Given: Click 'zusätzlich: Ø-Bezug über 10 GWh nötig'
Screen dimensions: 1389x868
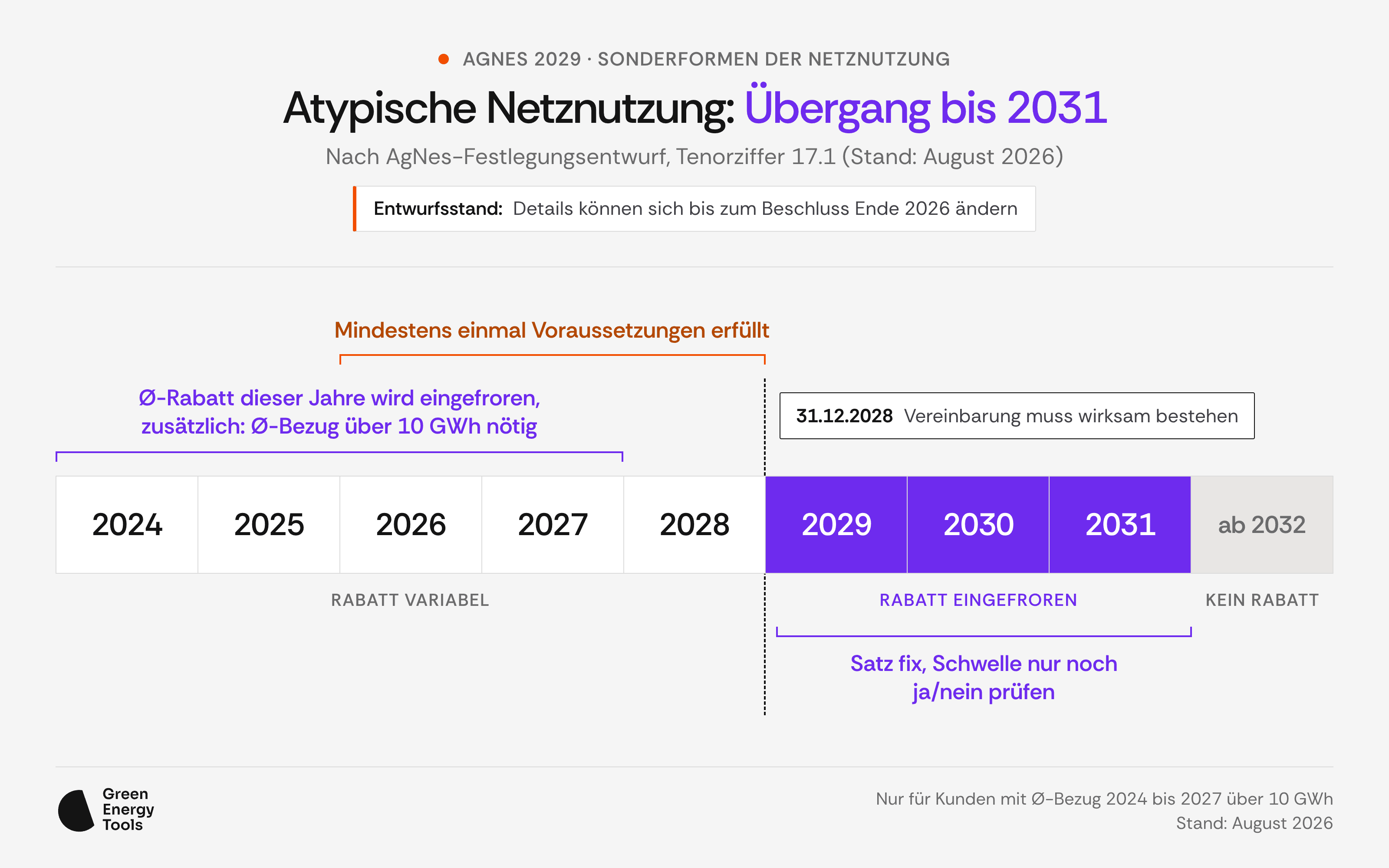Looking at the screenshot, I should tap(339, 427).
